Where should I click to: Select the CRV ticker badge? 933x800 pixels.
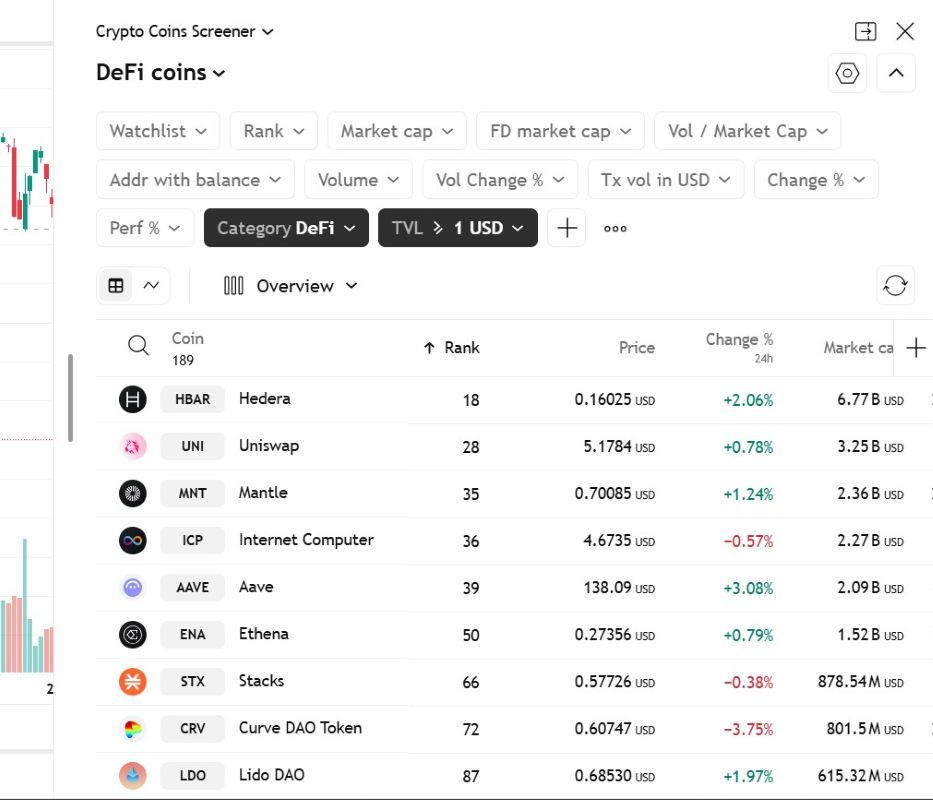192,729
